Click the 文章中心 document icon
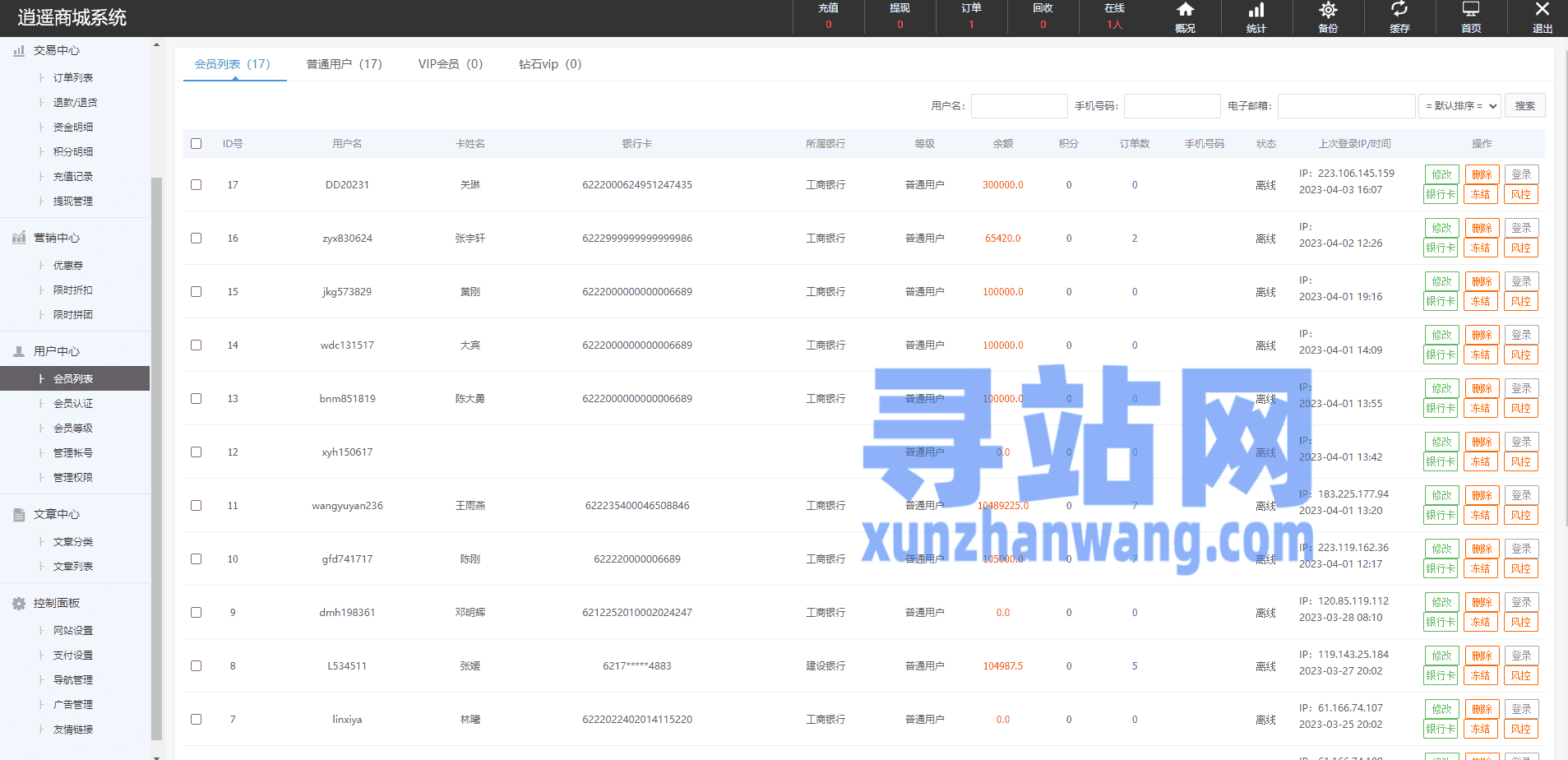The image size is (1568, 760). point(19,514)
